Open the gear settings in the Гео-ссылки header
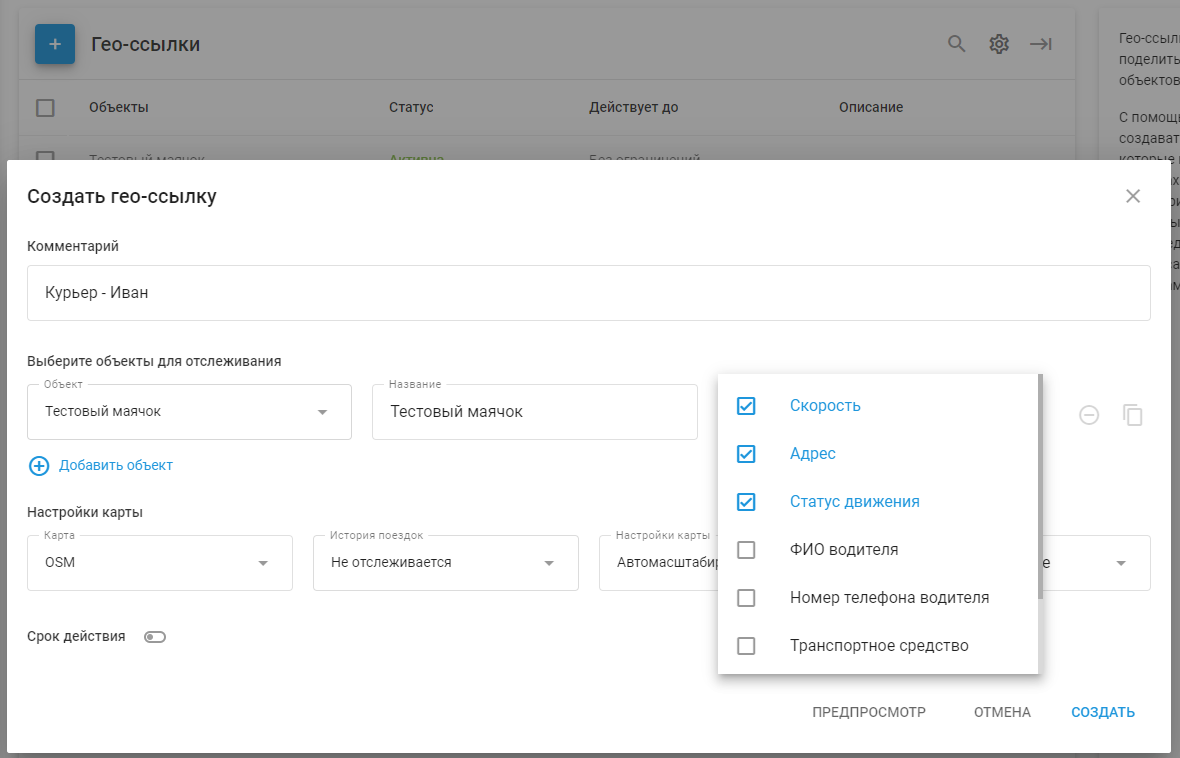Image resolution: width=1180 pixels, height=758 pixels. pyautogui.click(x=999, y=44)
